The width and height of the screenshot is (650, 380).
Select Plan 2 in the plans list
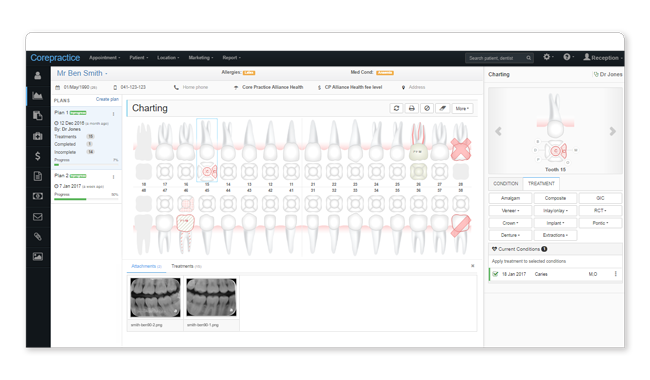(x=86, y=186)
